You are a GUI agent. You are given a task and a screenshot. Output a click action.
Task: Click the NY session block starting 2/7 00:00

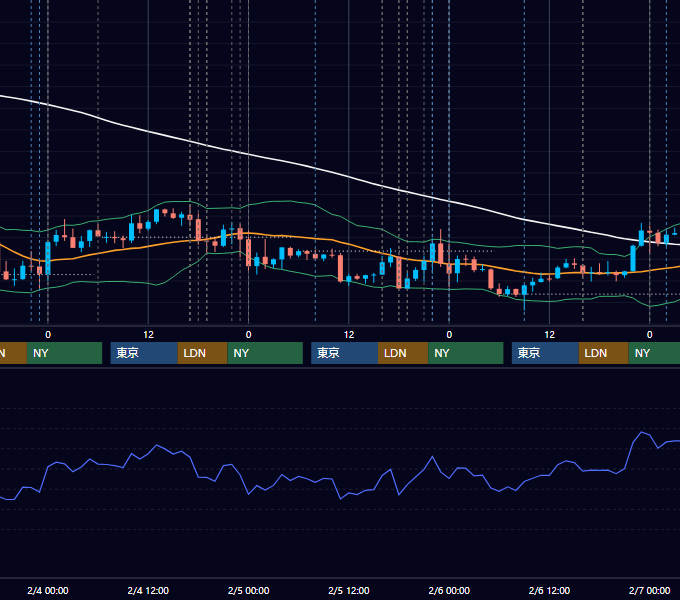(x=654, y=353)
